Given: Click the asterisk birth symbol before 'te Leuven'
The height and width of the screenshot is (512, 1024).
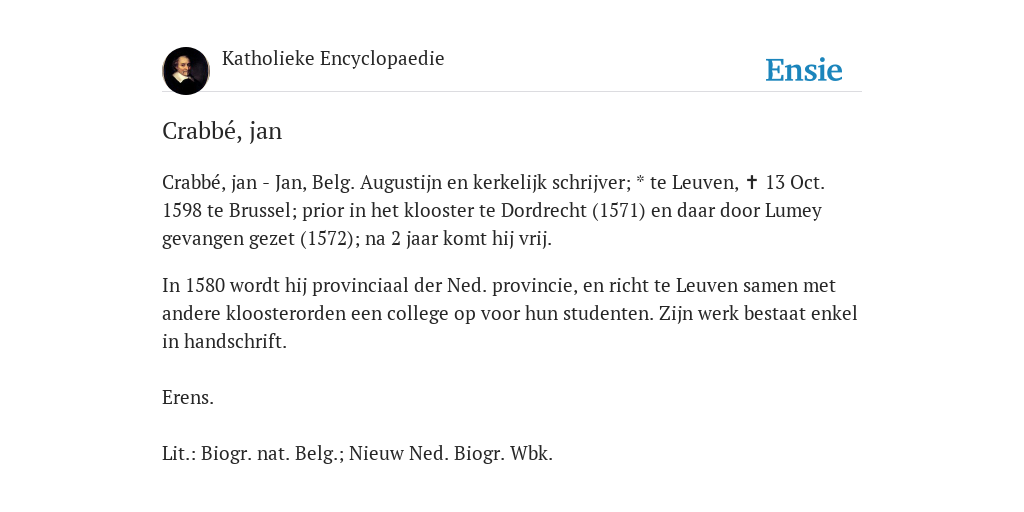Looking at the screenshot, I should tap(641, 181).
